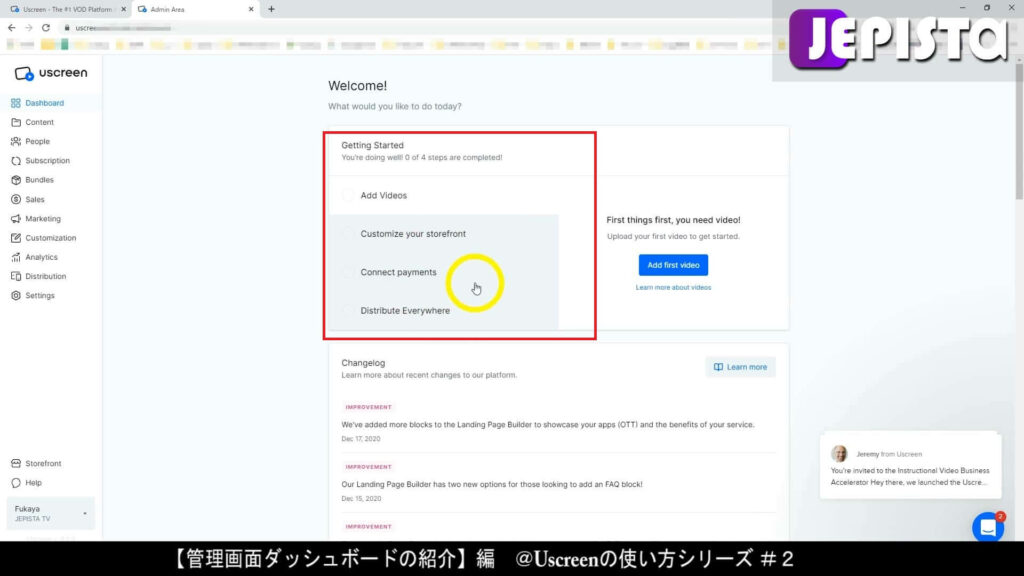
Task: Open Customization menu item
Action: [x=50, y=238]
